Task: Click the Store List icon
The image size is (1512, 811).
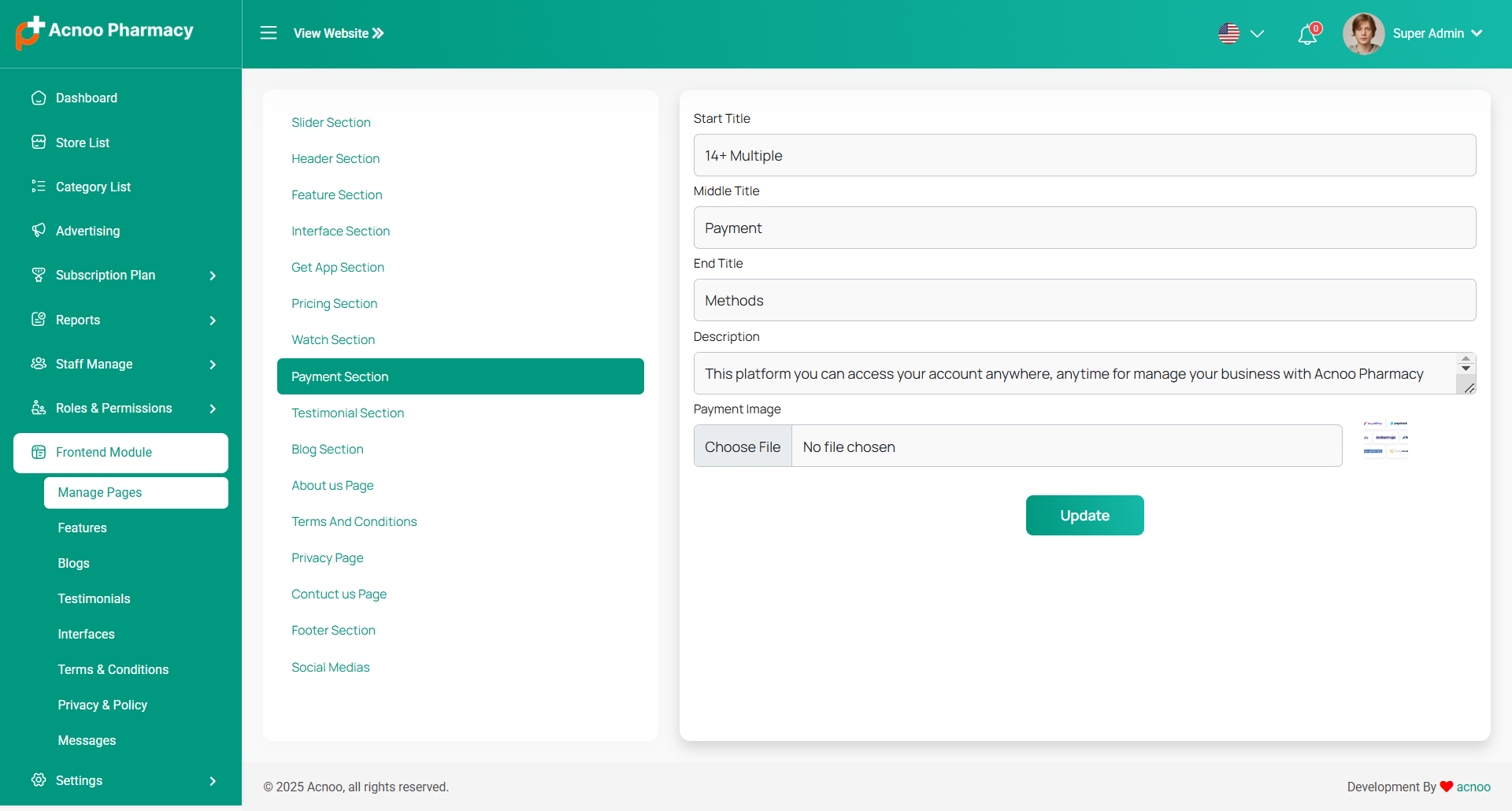Action: pyautogui.click(x=39, y=143)
